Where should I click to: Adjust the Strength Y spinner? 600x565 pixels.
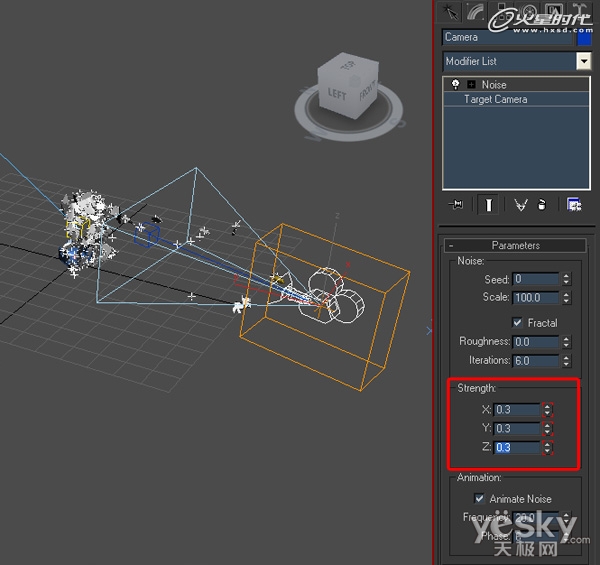pyautogui.click(x=547, y=428)
